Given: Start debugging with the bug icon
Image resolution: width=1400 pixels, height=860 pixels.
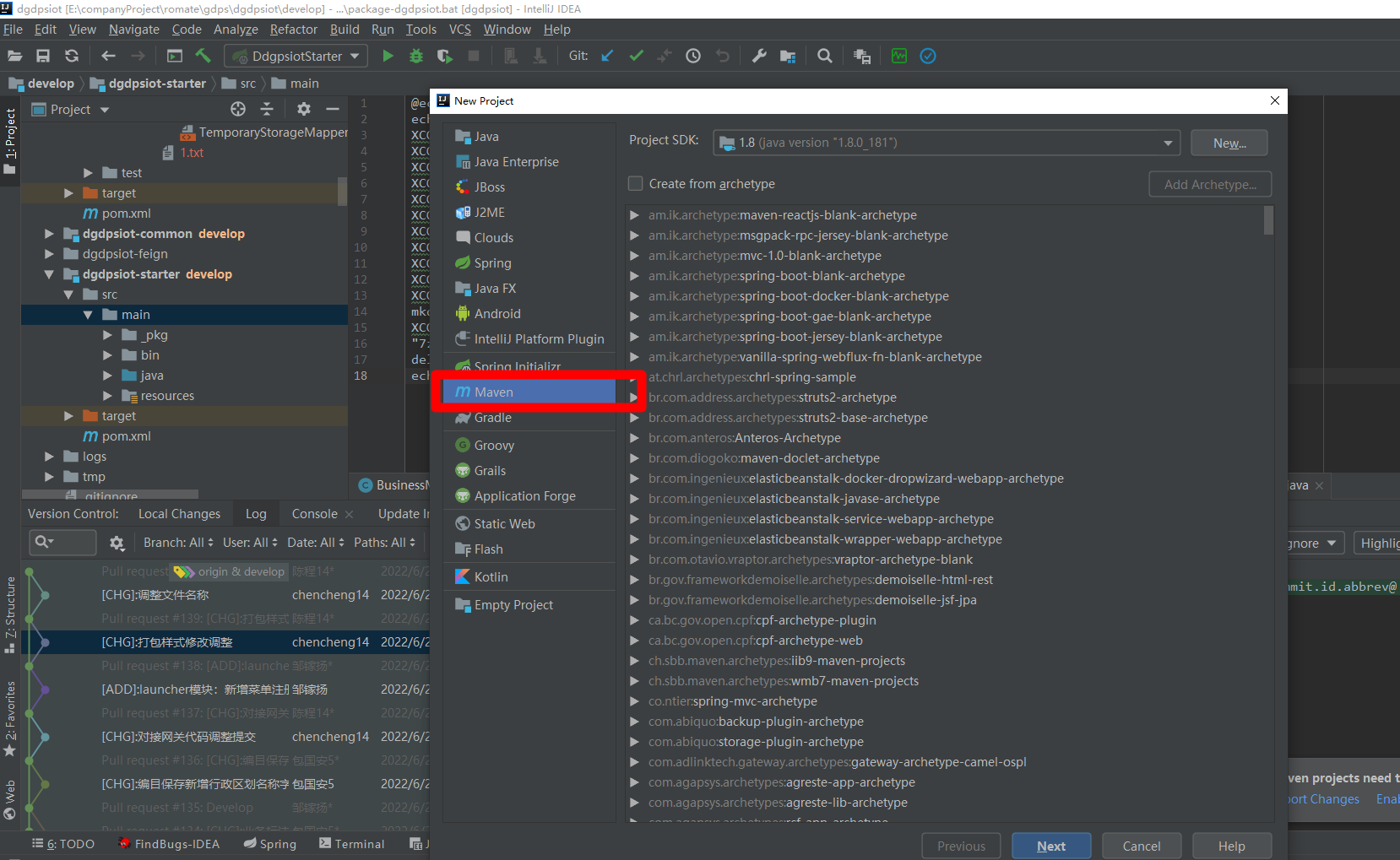Looking at the screenshot, I should click(416, 56).
